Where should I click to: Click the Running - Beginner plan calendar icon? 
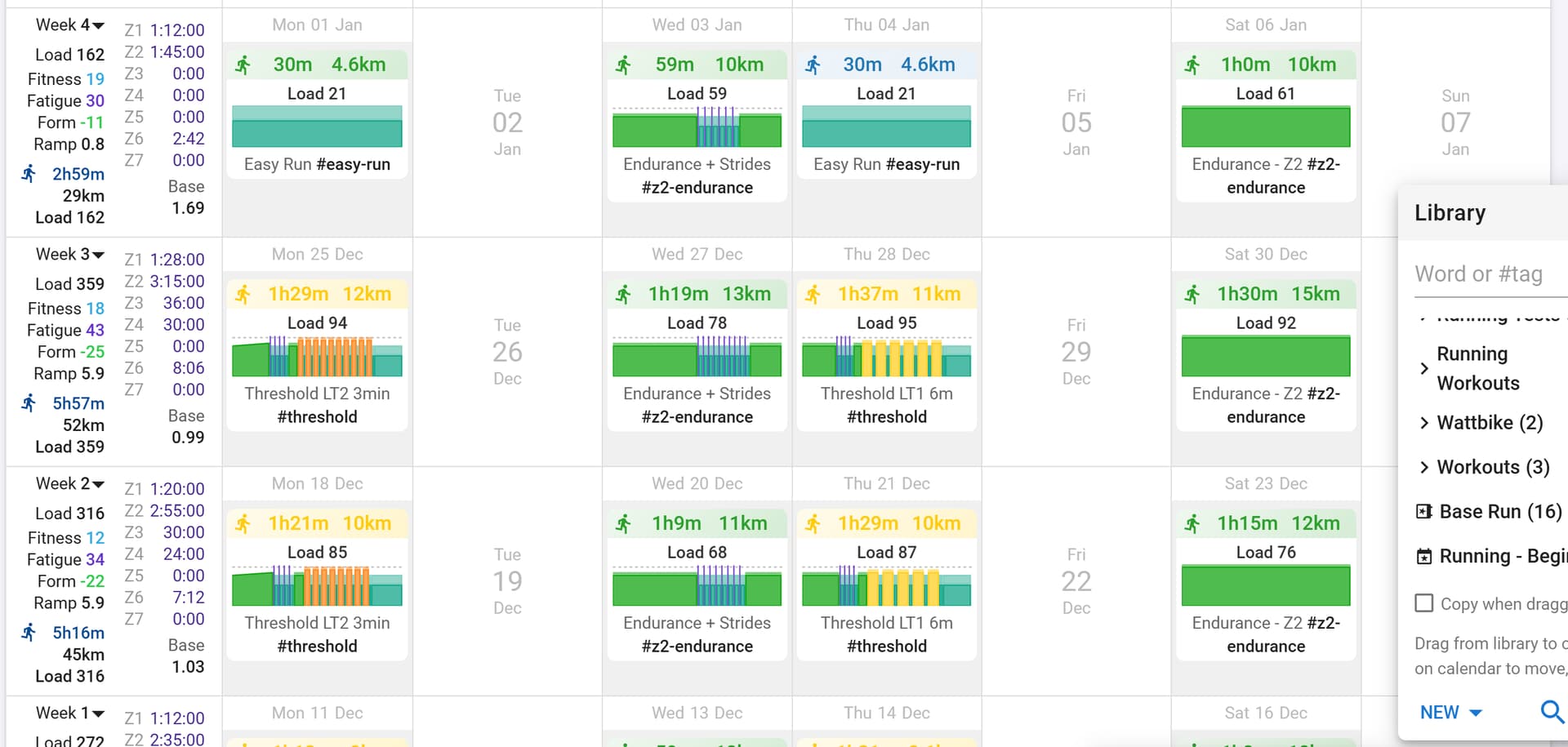(x=1423, y=557)
